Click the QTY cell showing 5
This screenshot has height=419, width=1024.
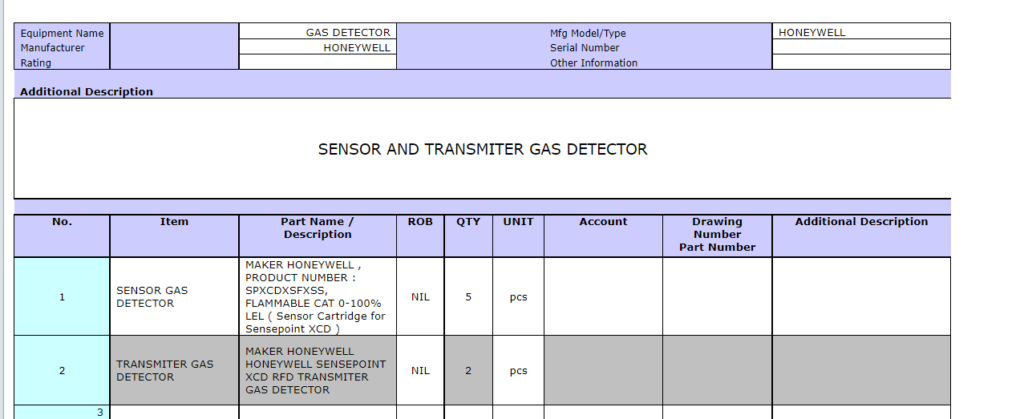pyautogui.click(x=468, y=296)
